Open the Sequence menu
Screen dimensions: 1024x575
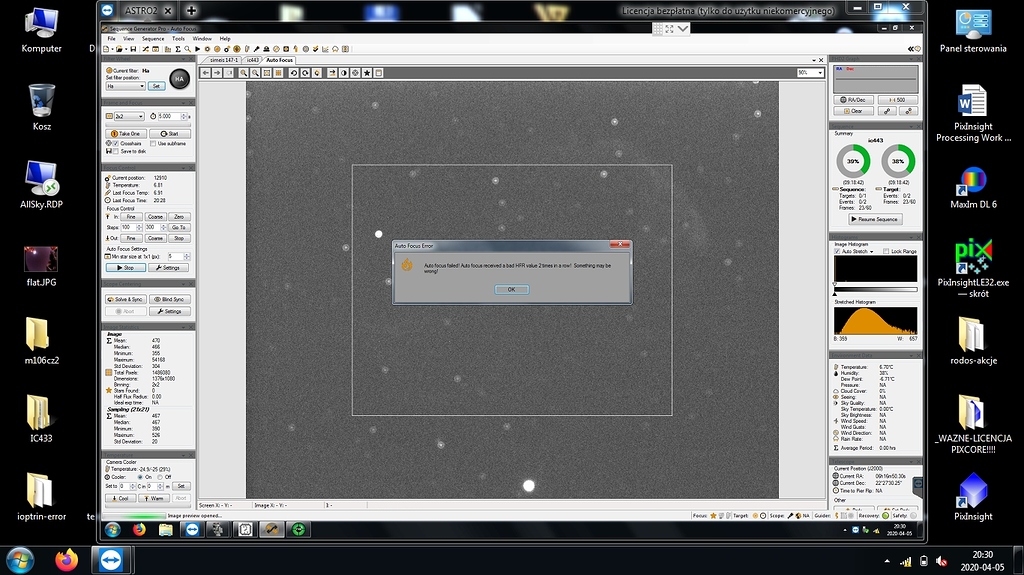point(152,38)
